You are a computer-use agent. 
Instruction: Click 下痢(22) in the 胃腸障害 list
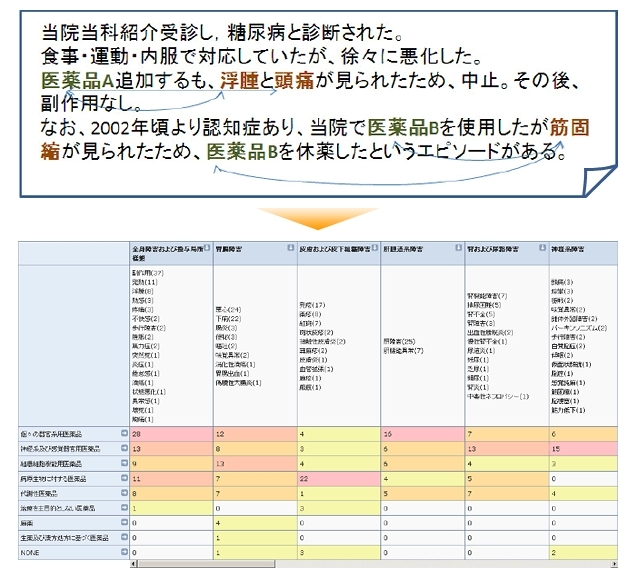228,319
